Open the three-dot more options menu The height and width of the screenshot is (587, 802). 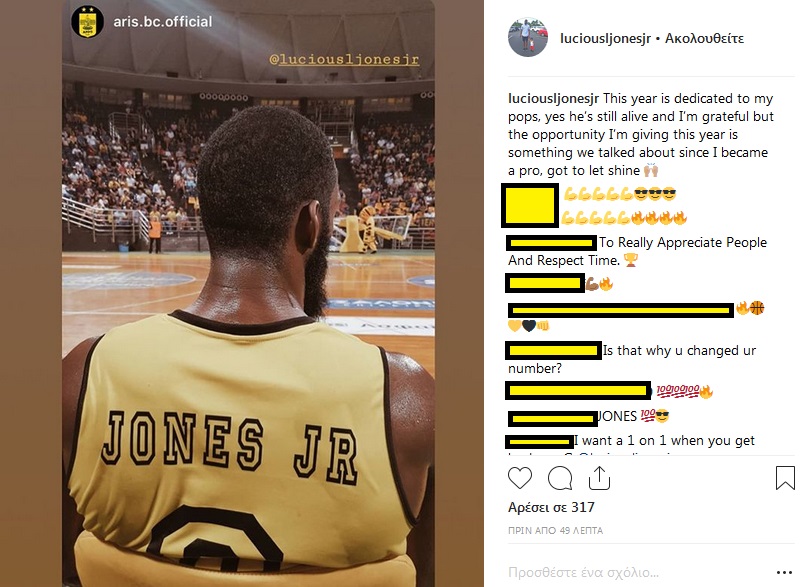[x=784, y=572]
